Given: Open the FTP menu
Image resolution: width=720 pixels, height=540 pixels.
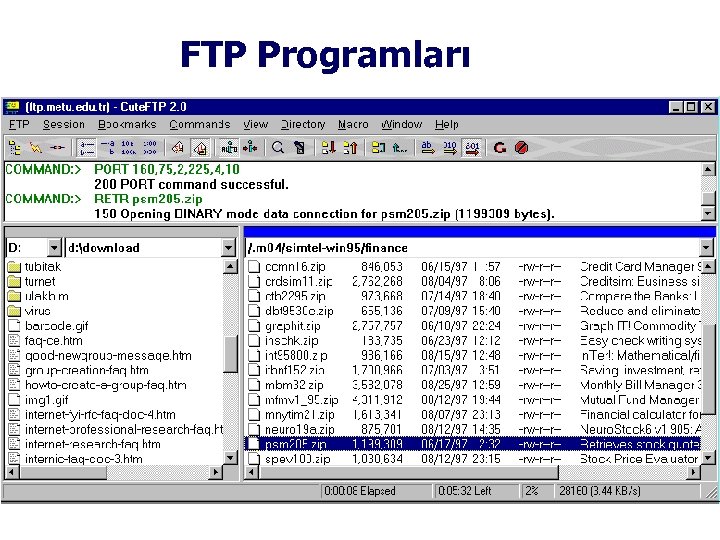Looking at the screenshot, I should click(x=19, y=124).
